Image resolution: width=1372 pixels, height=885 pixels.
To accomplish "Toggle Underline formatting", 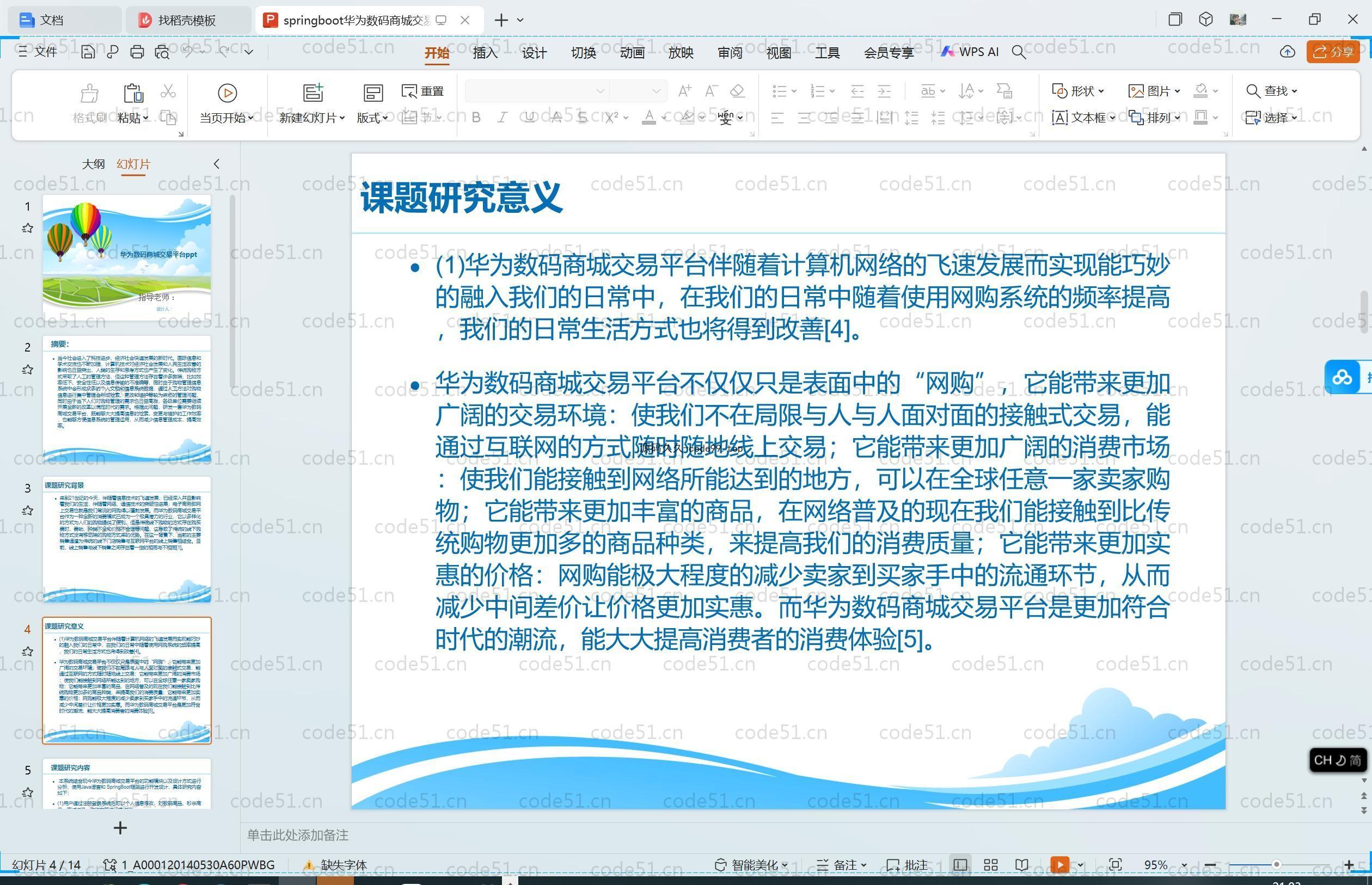I will pos(529,117).
